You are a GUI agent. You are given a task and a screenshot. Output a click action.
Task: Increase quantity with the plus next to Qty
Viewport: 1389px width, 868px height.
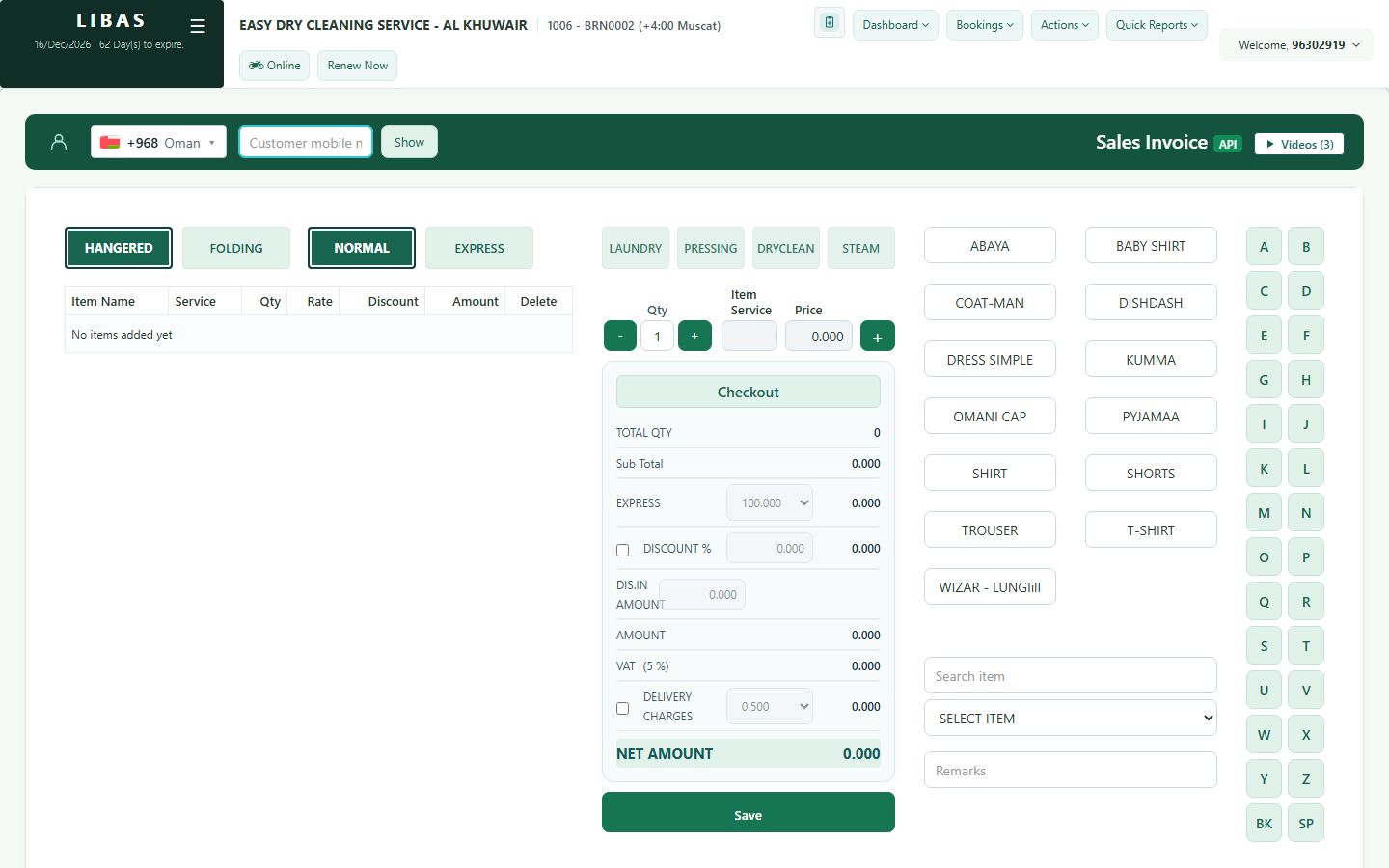(x=694, y=336)
